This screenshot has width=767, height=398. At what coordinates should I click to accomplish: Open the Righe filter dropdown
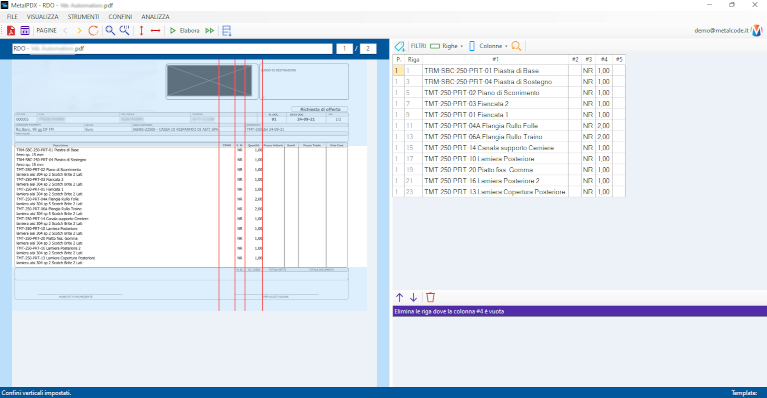click(x=447, y=46)
